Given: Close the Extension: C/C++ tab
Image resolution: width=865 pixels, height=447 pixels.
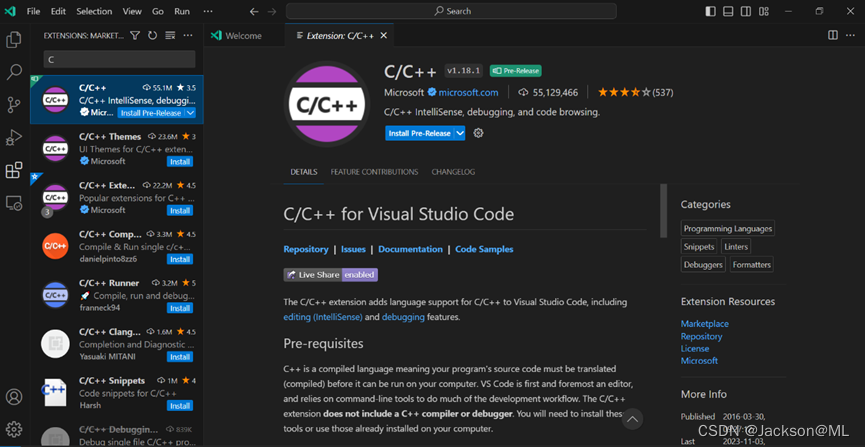Looking at the screenshot, I should 383,36.
